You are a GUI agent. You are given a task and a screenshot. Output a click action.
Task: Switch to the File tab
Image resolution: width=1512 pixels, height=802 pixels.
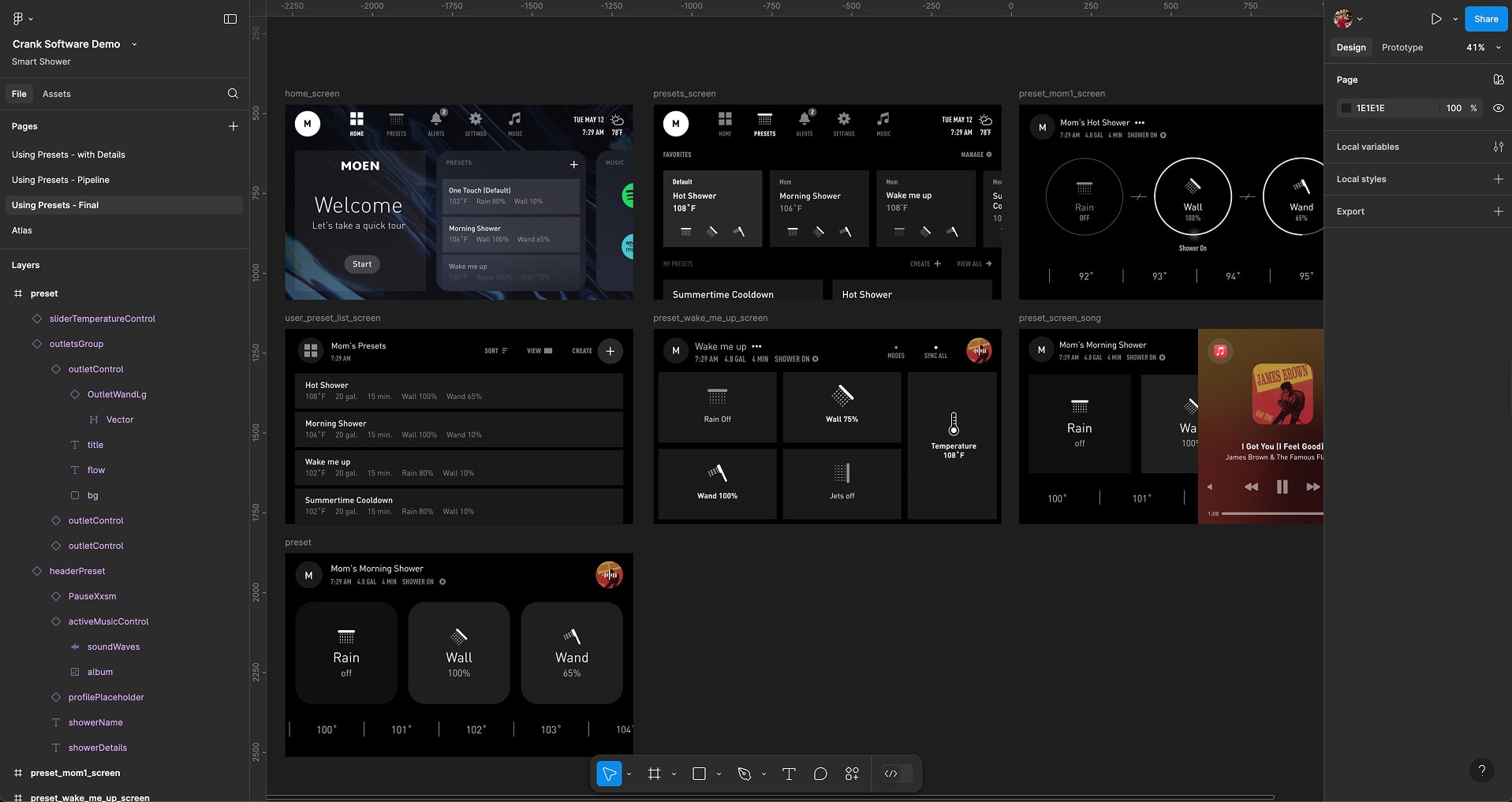coord(19,94)
